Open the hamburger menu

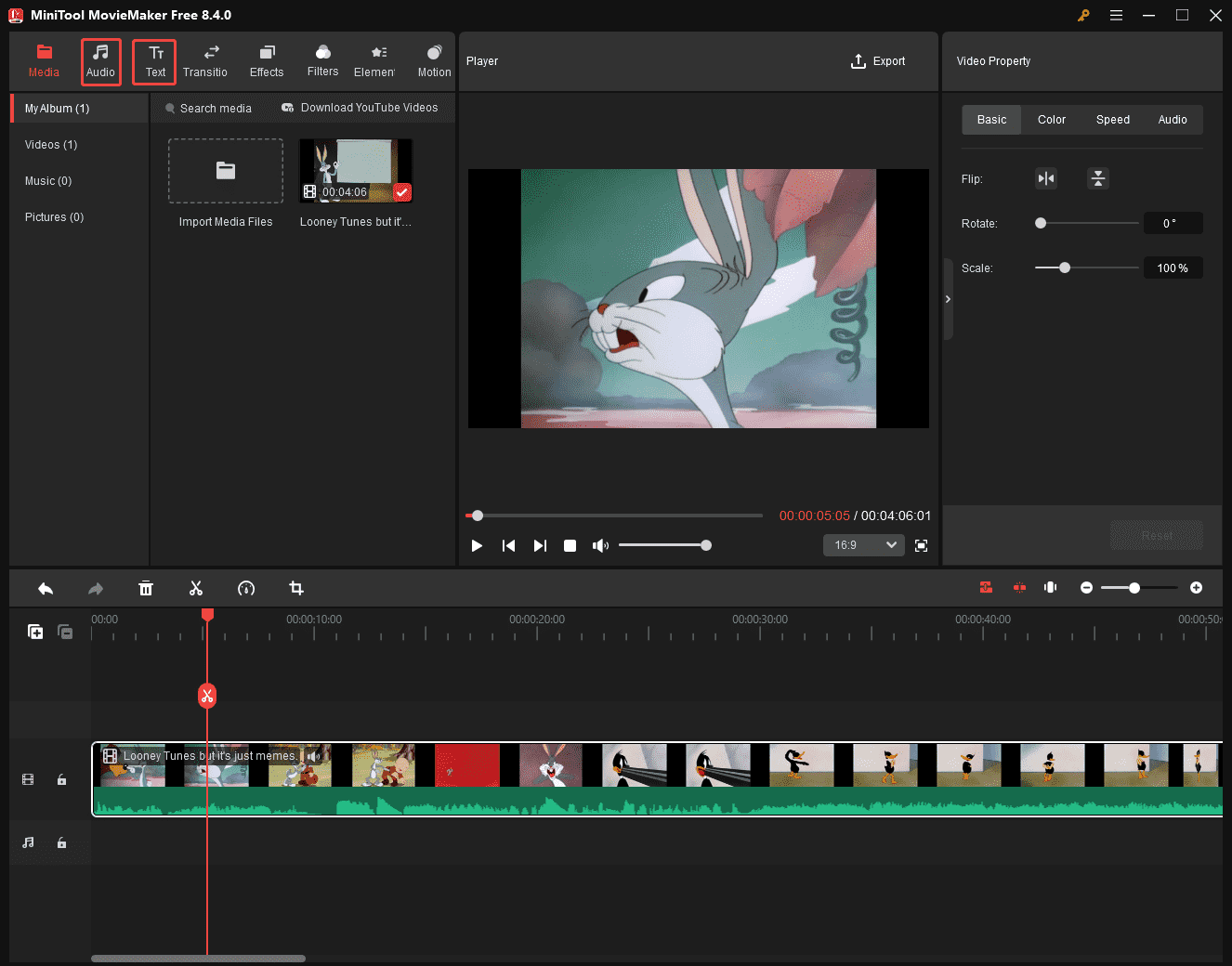(x=1116, y=15)
